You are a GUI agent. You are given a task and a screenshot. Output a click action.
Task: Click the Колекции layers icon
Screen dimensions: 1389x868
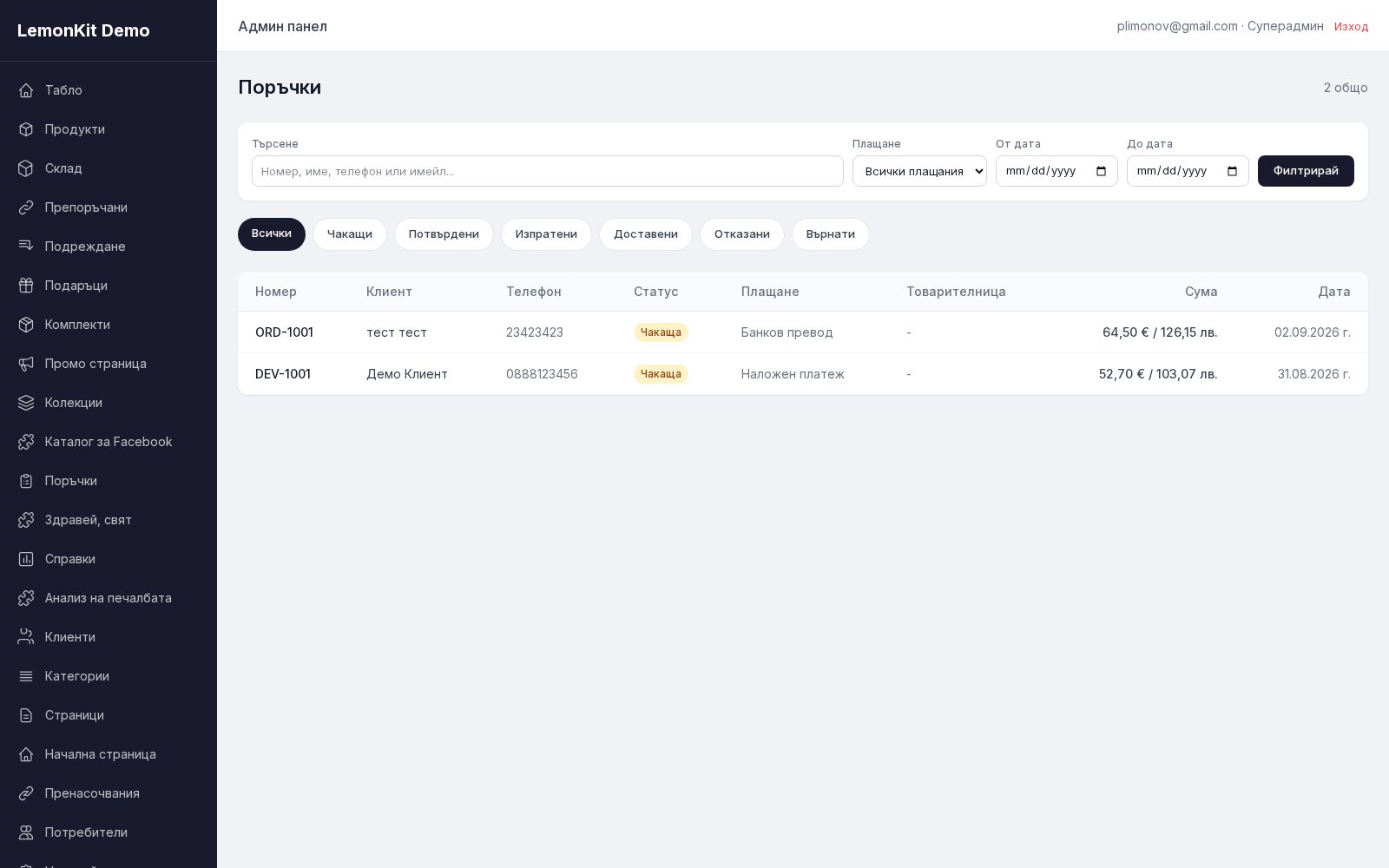26,403
